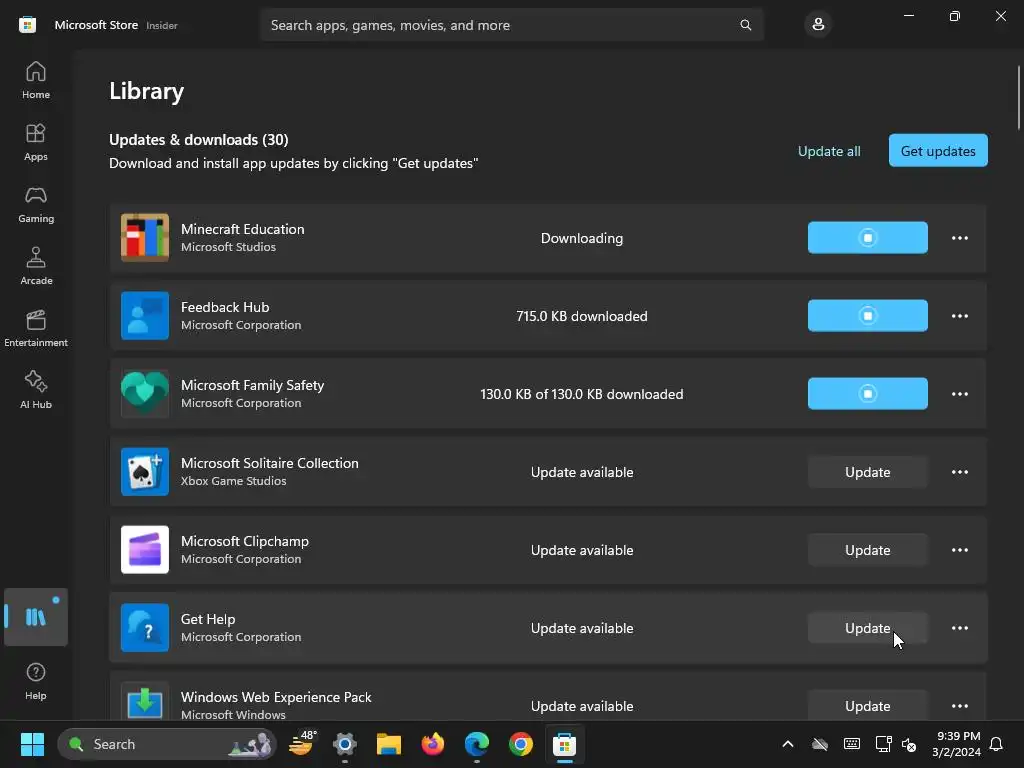This screenshot has width=1024, height=768.
Task: Open the Home section in sidebar
Action: click(35, 80)
